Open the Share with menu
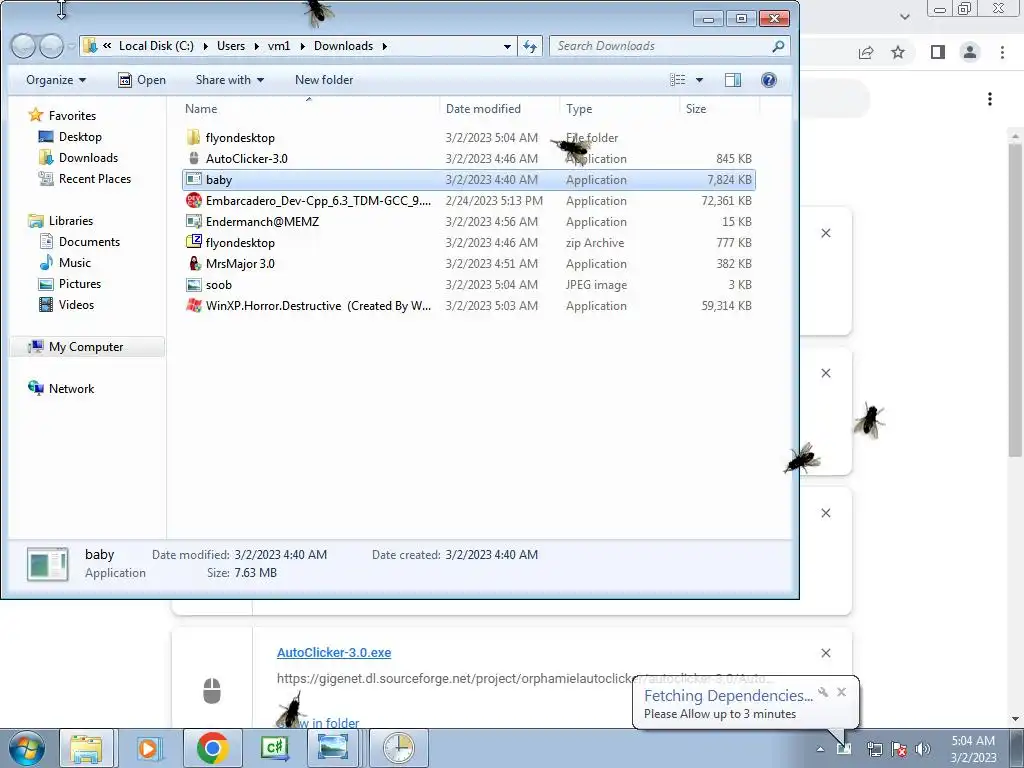 (230, 80)
